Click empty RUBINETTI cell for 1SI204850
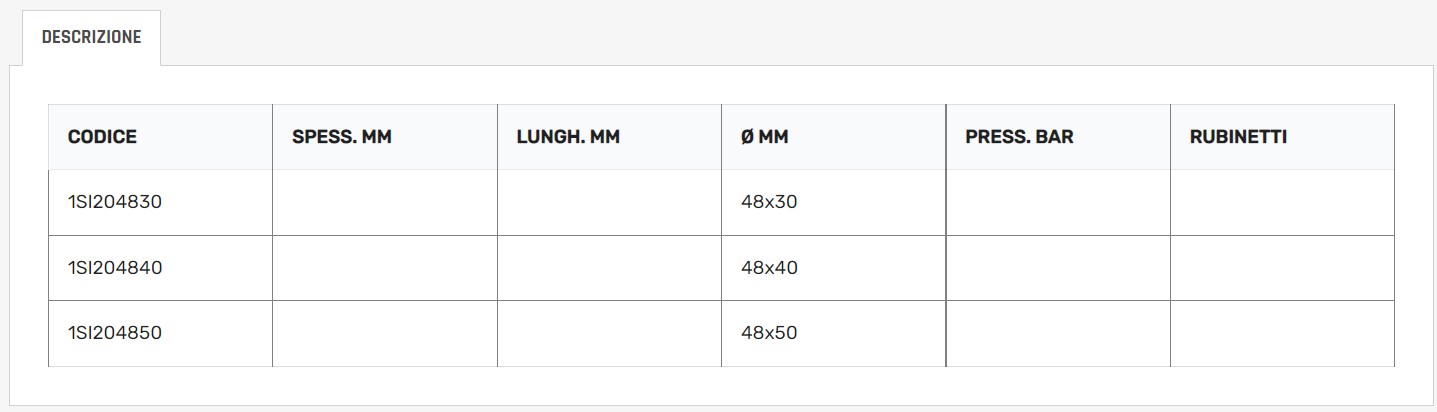Viewport: 1437px width, 412px height. (x=1281, y=333)
